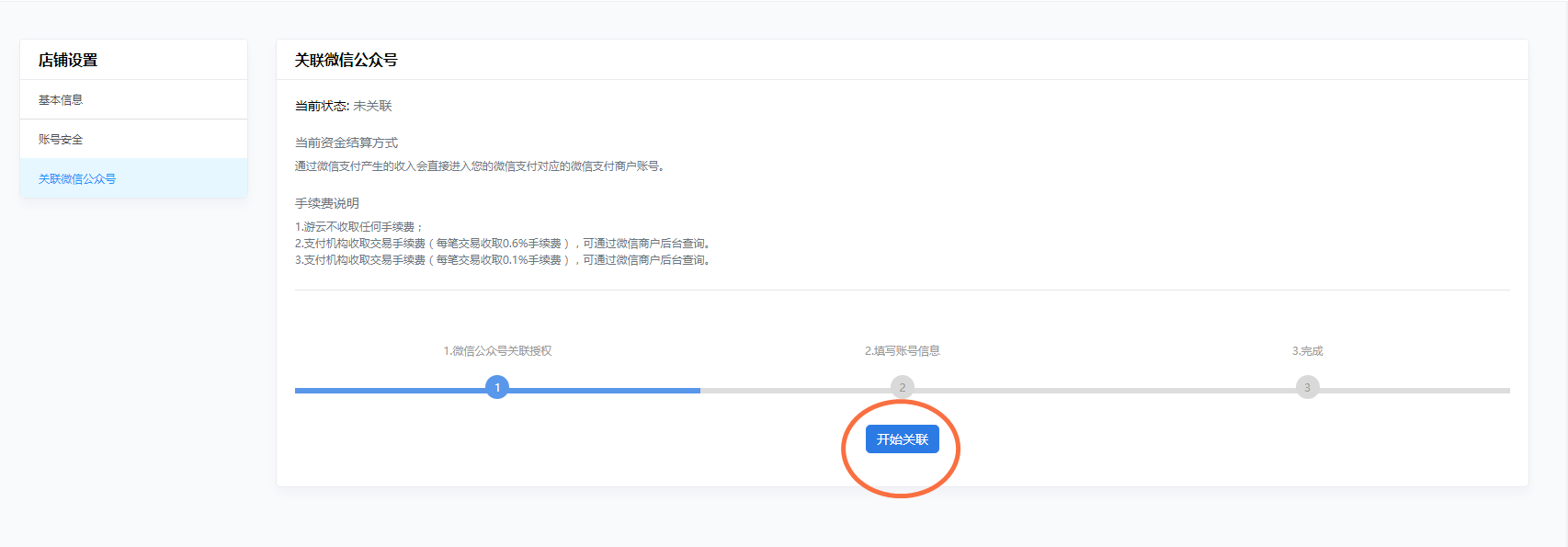Click the line 1.游云不收取任何手续费
This screenshot has width=1568, height=547.
tap(358, 226)
